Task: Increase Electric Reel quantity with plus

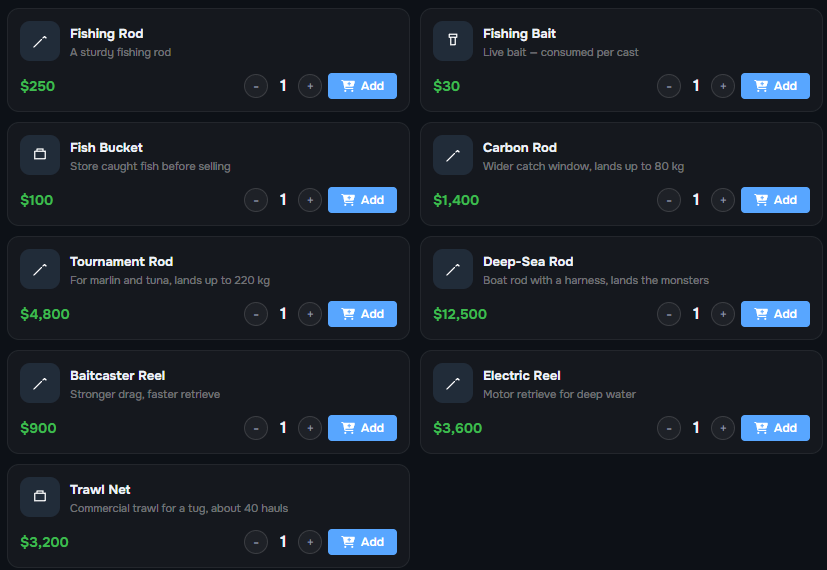Action: coord(723,428)
